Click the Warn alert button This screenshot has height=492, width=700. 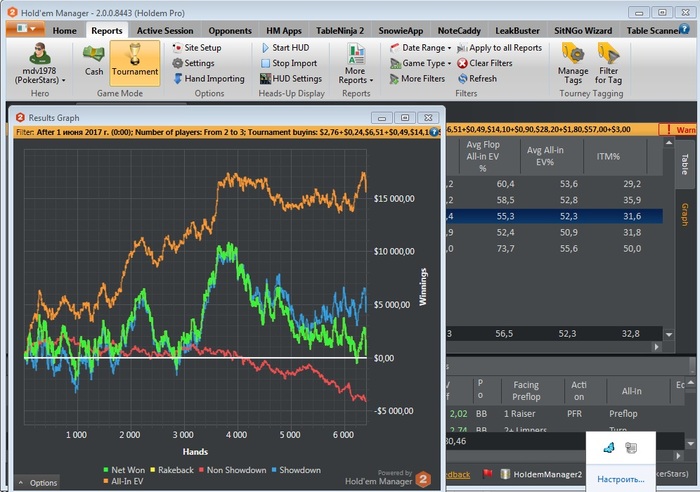[678, 129]
